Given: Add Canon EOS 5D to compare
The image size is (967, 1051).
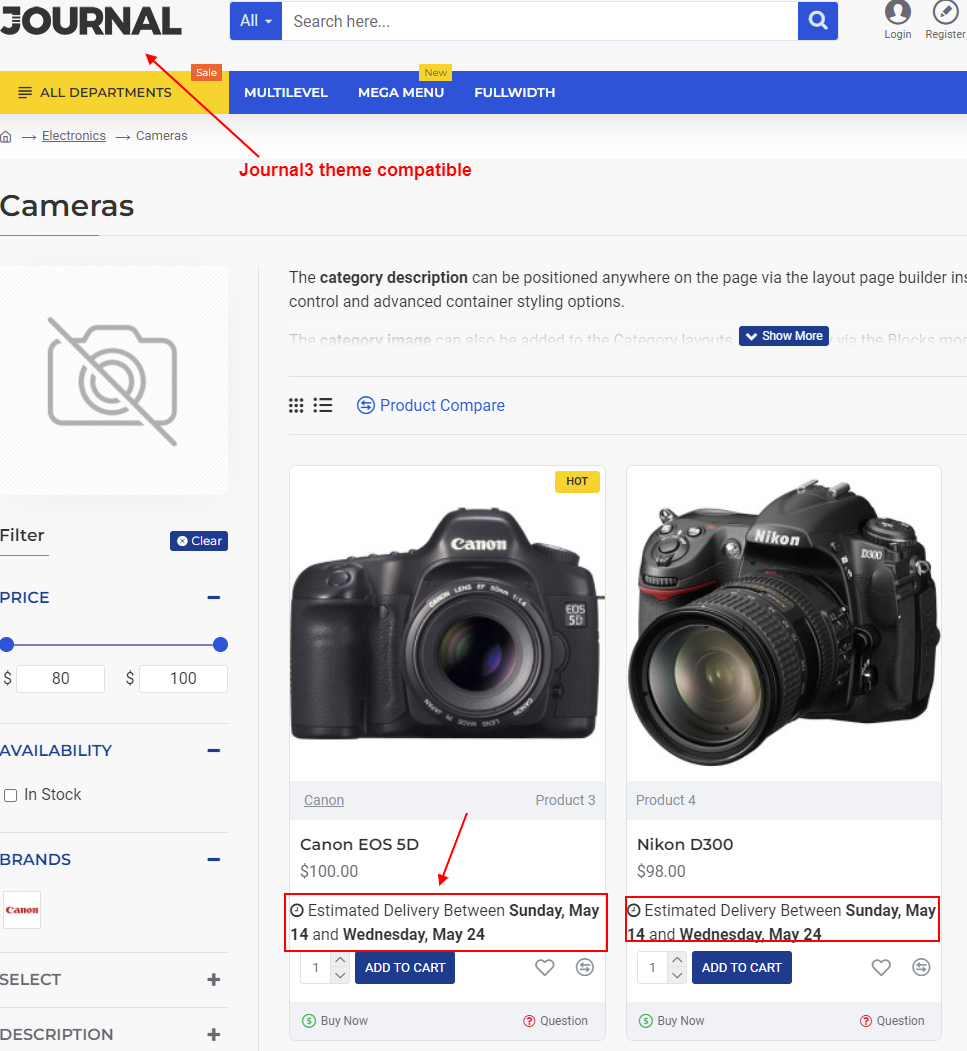Looking at the screenshot, I should pyautogui.click(x=584, y=967).
